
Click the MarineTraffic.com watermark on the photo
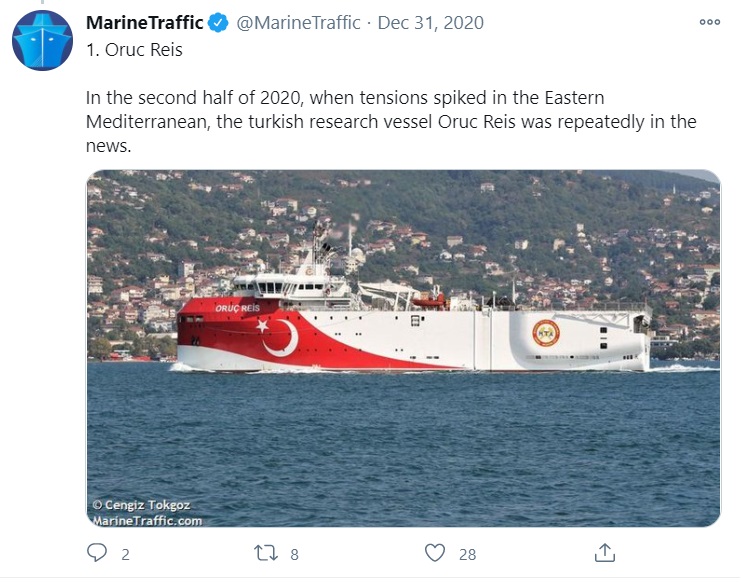(147, 520)
